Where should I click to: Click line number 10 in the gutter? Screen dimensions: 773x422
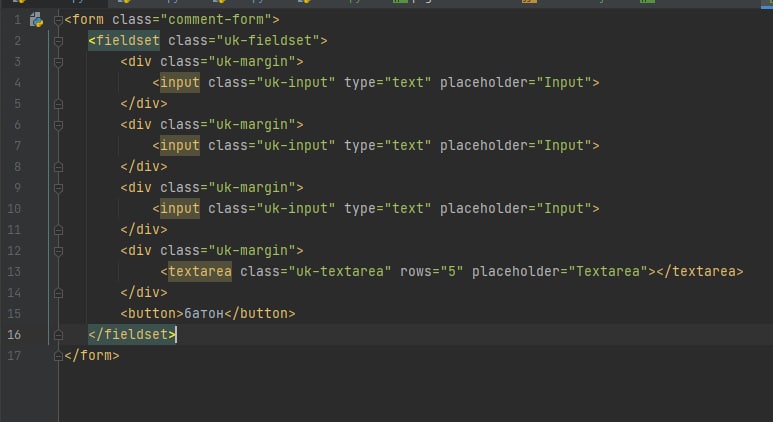point(14,209)
